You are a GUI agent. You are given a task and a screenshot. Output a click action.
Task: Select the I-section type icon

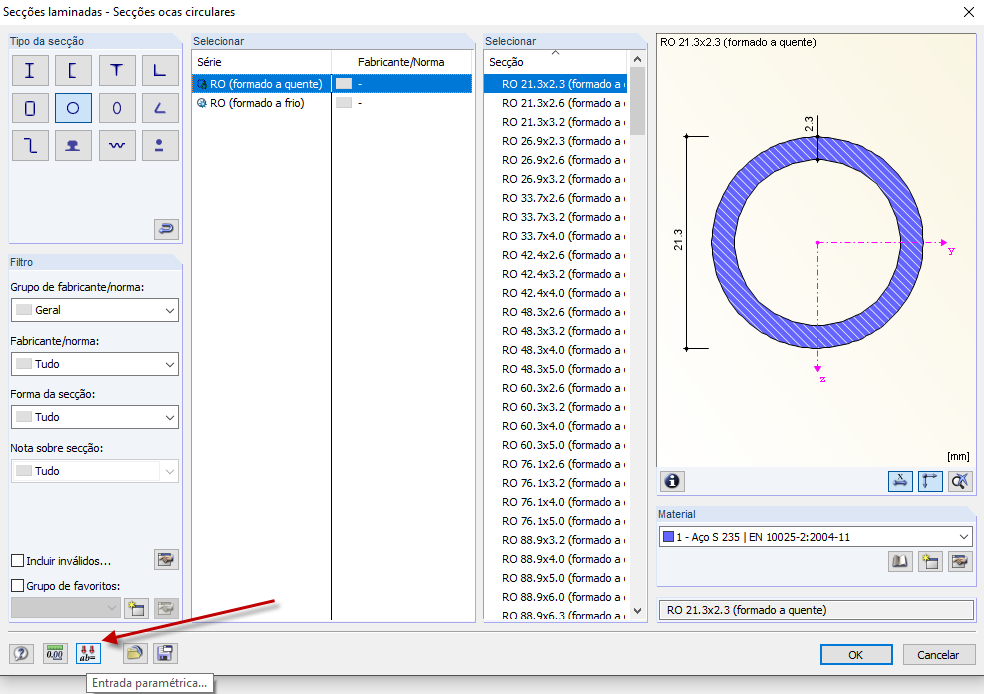coord(30,70)
